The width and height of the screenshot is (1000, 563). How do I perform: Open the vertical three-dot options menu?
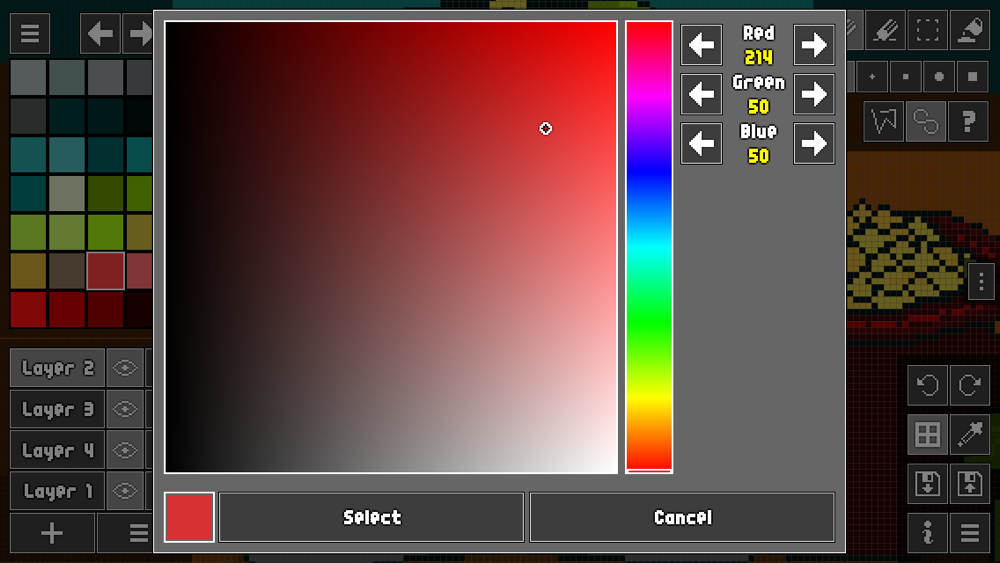tap(982, 281)
